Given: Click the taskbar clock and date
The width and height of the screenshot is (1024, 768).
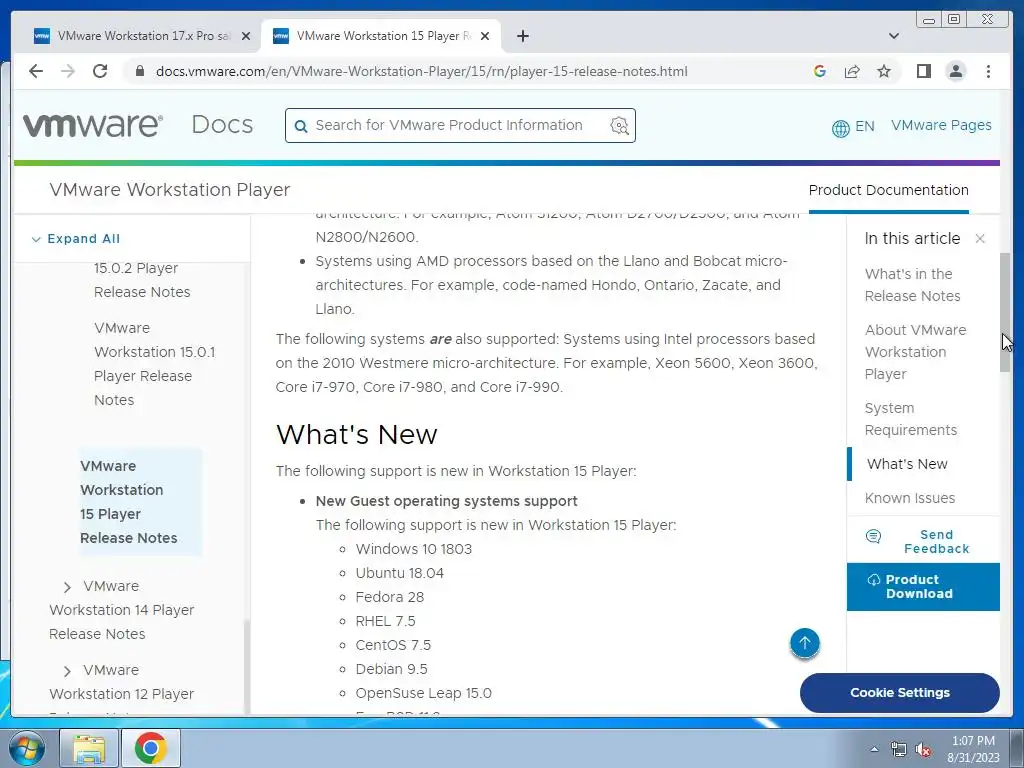Looking at the screenshot, I should tap(973, 749).
